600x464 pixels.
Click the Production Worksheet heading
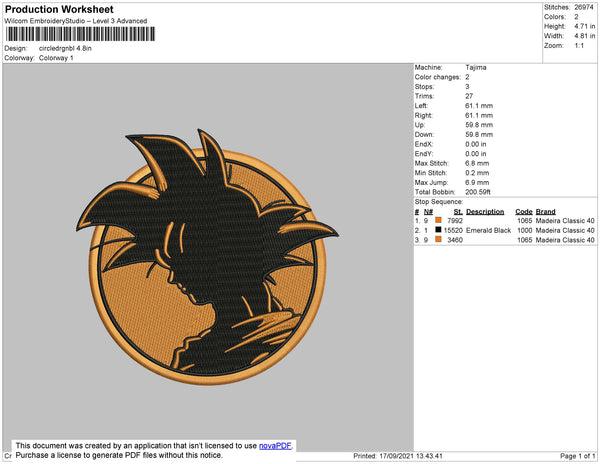(59, 9)
